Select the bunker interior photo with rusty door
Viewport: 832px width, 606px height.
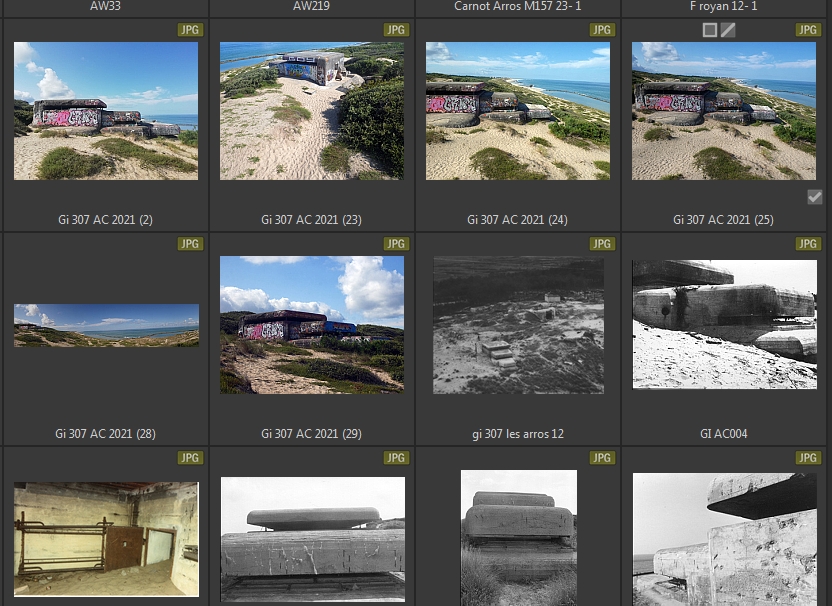point(106,538)
